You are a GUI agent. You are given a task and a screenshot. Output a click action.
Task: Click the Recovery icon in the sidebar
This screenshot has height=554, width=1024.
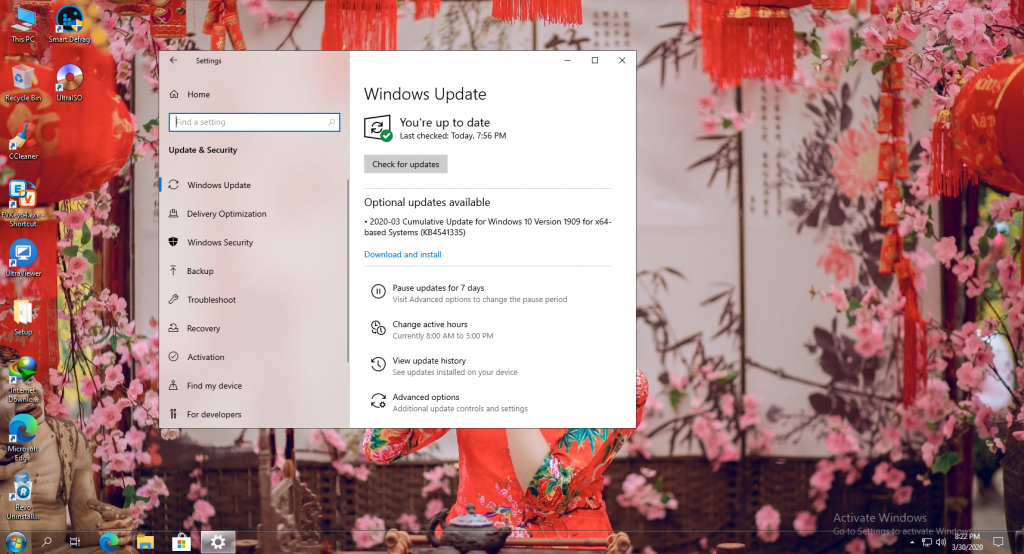coord(173,328)
